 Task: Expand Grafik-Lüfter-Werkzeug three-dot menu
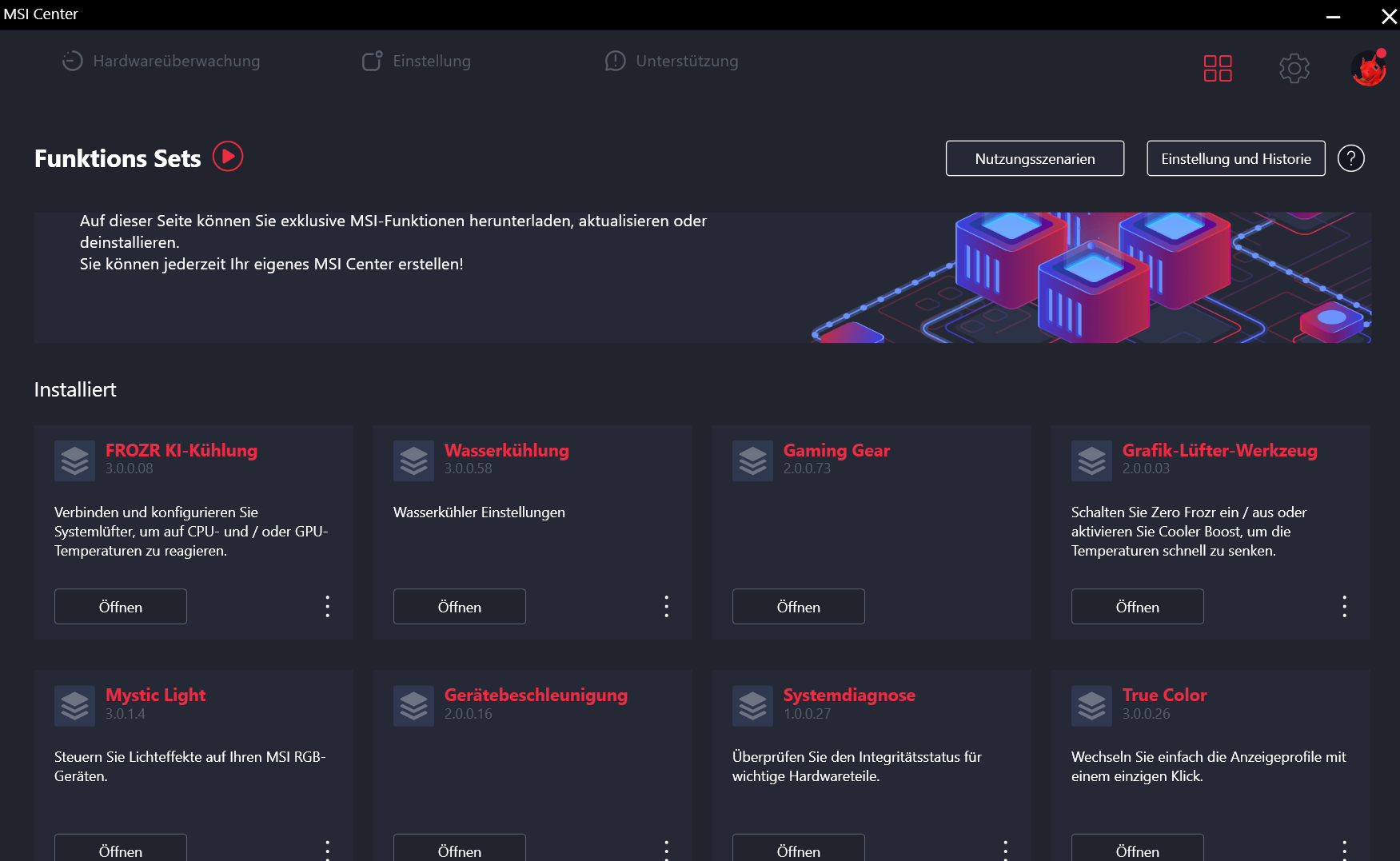click(x=1345, y=607)
